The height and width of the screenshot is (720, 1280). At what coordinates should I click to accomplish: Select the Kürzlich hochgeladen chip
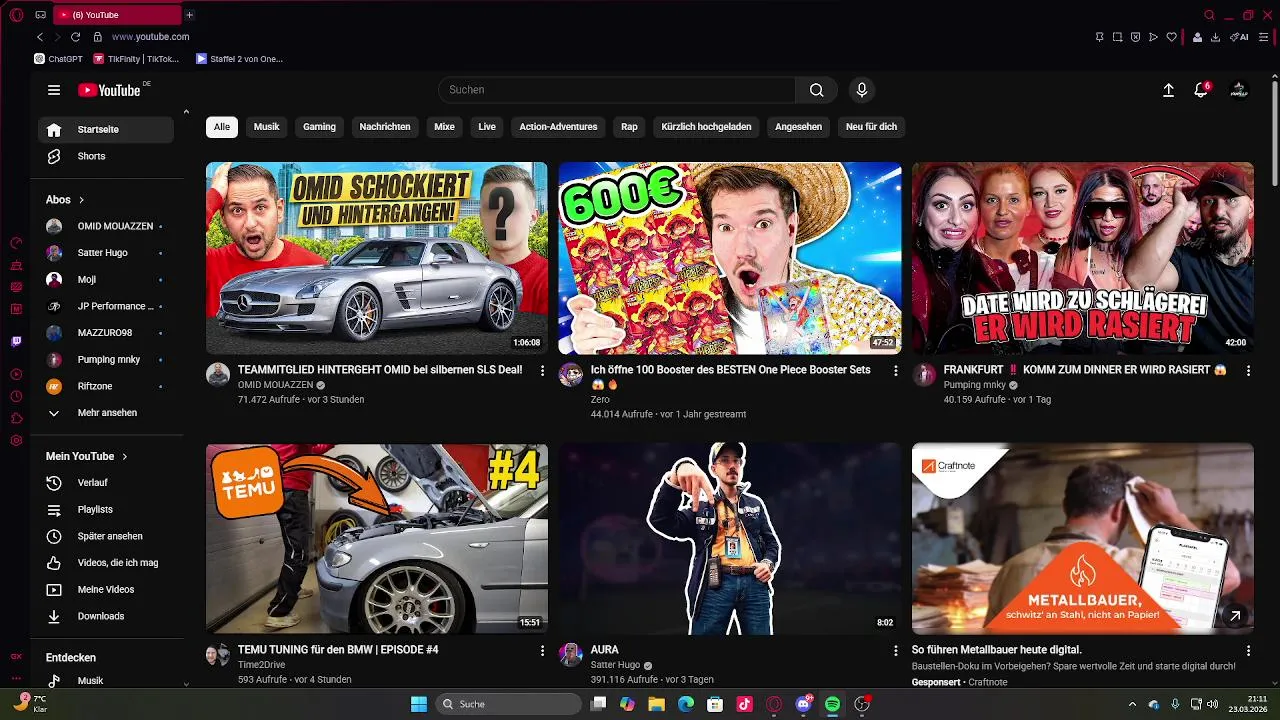[706, 127]
